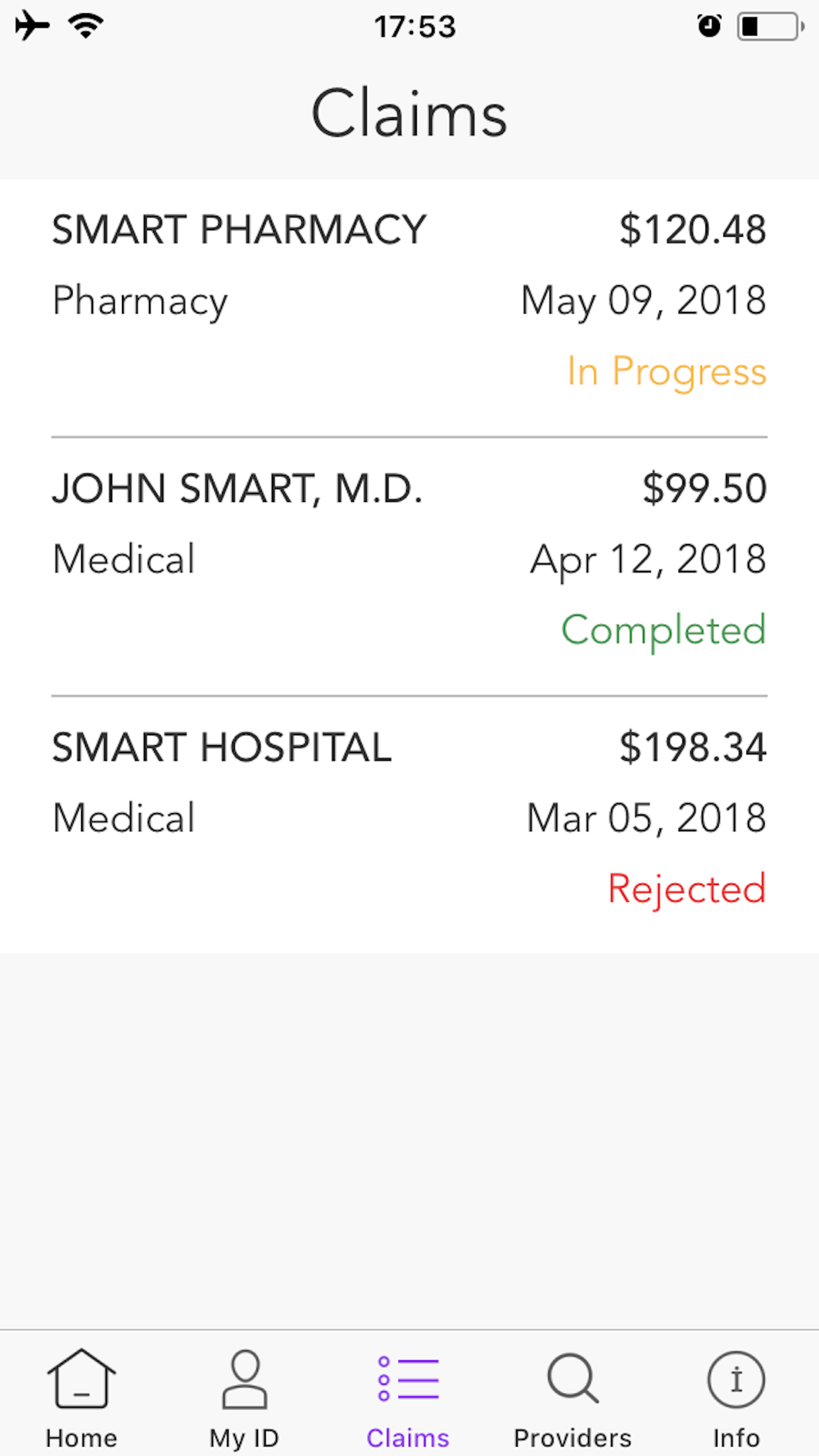The width and height of the screenshot is (819, 1456).
Task: Select the Claims list icon
Action: tap(408, 1379)
